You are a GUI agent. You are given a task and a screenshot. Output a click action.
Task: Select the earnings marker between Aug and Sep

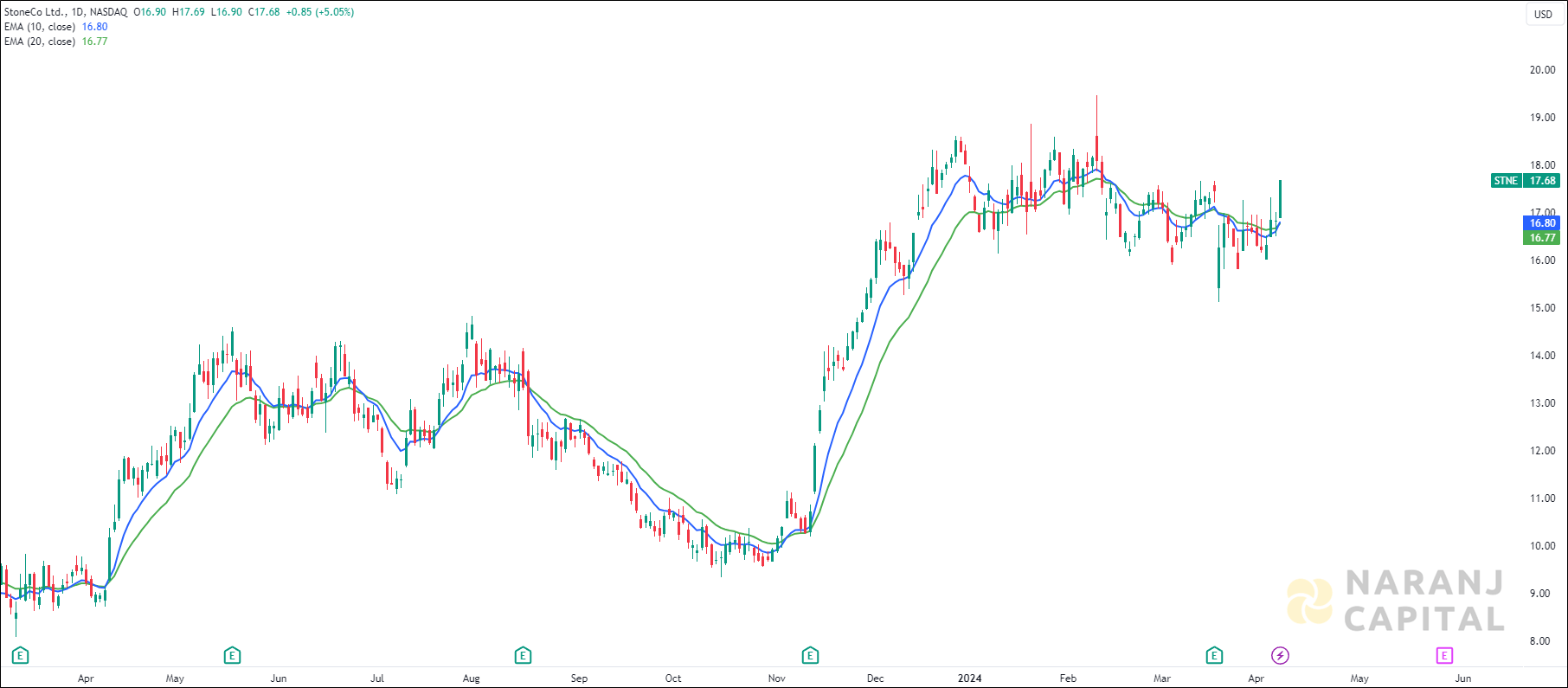(x=523, y=655)
